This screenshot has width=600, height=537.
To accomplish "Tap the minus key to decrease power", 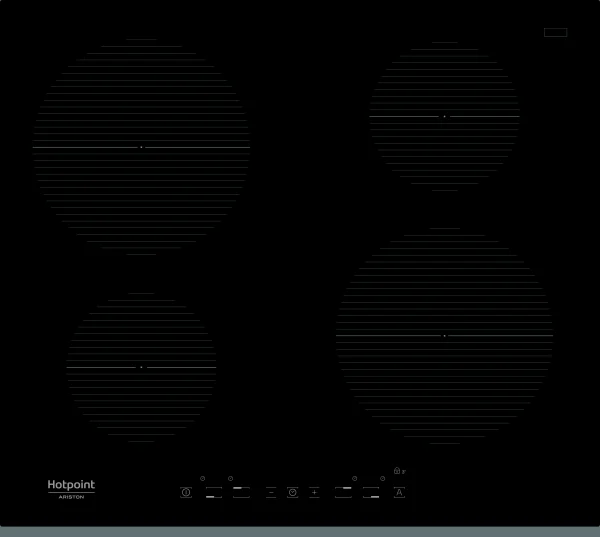I will [271, 492].
